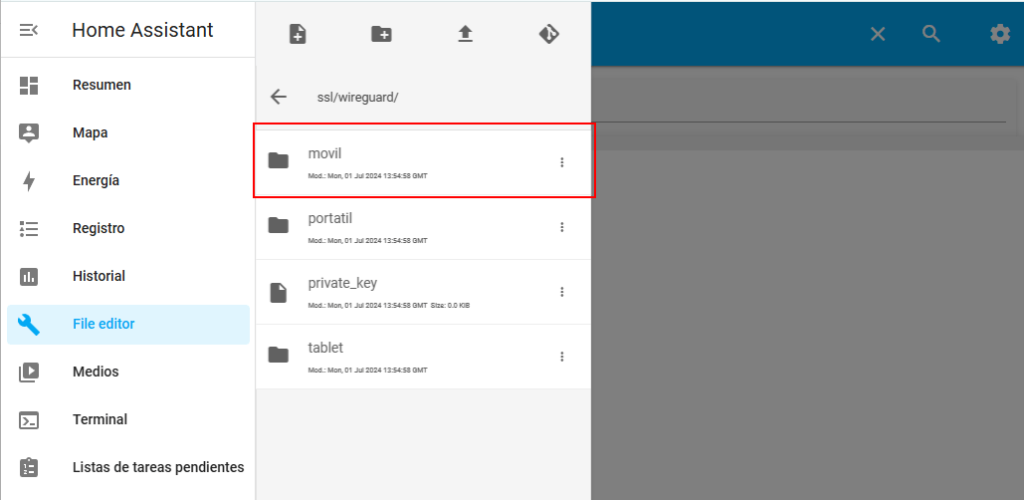The width and height of the screenshot is (1024, 500).
Task: Collapse the Home Assistant sidebar
Action: tap(29, 30)
